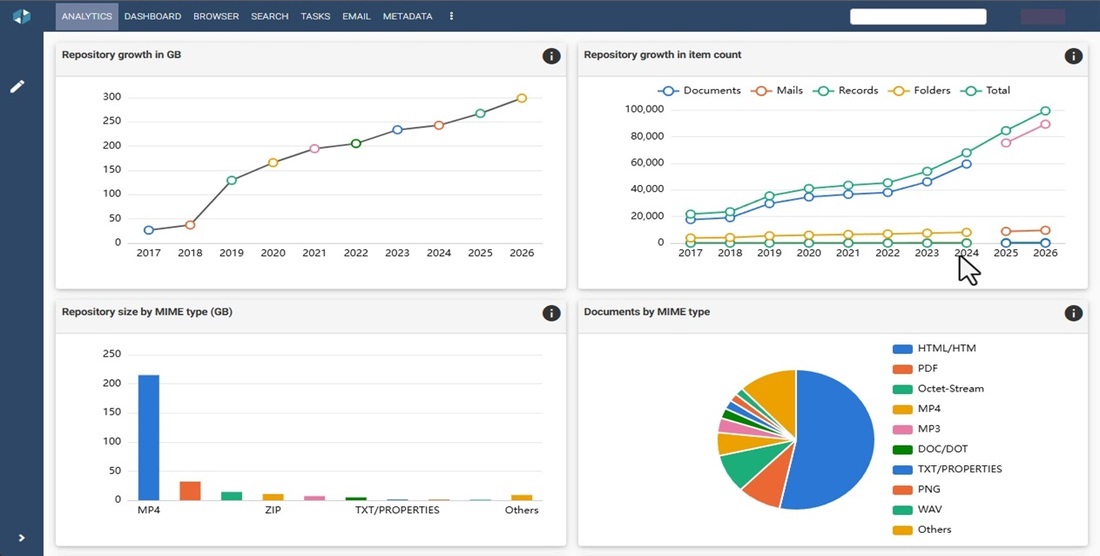Open info for Documents by MIME type

coord(1073,313)
